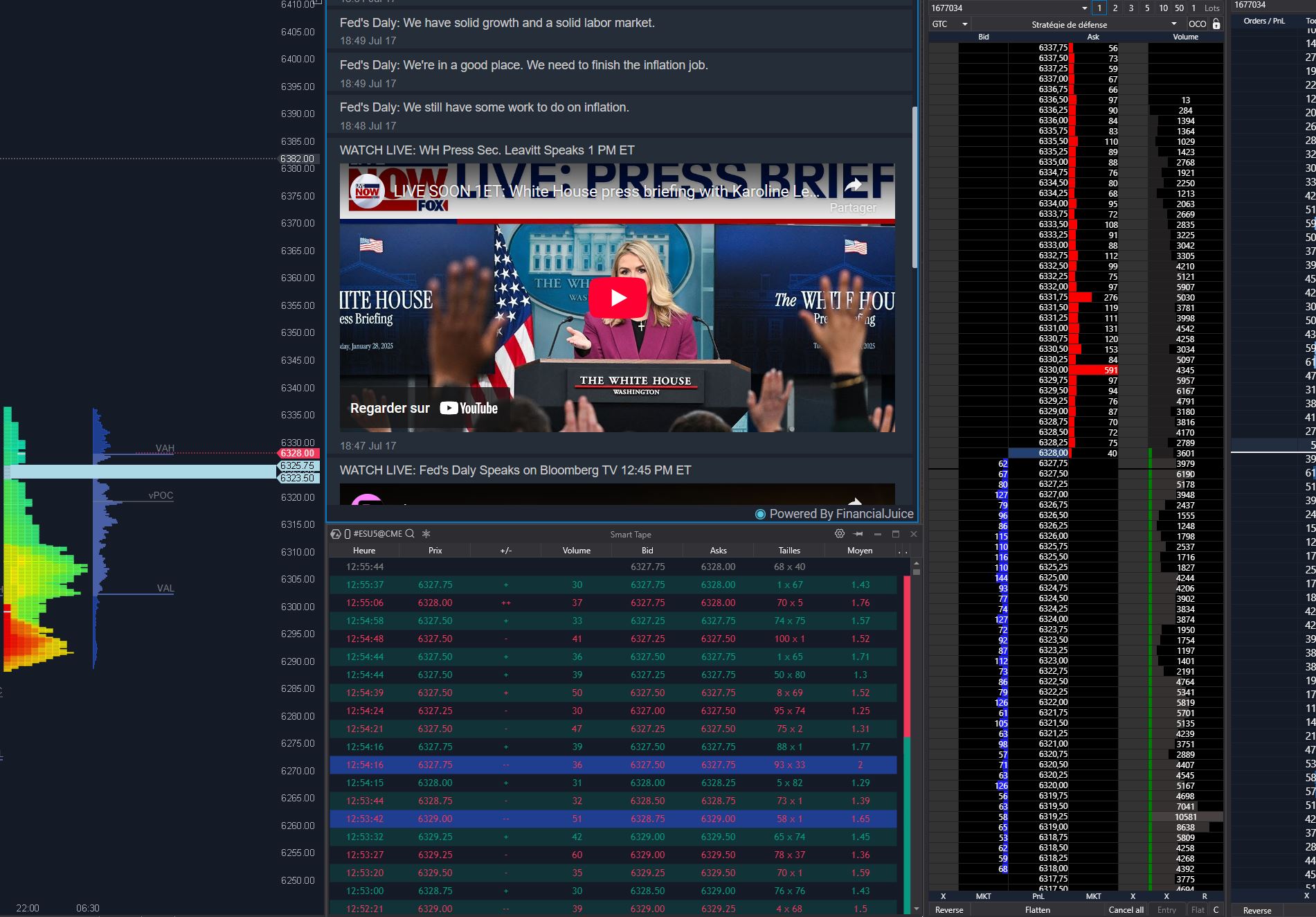
Task: Click the ask-side MKT button
Action: pos(1094,896)
